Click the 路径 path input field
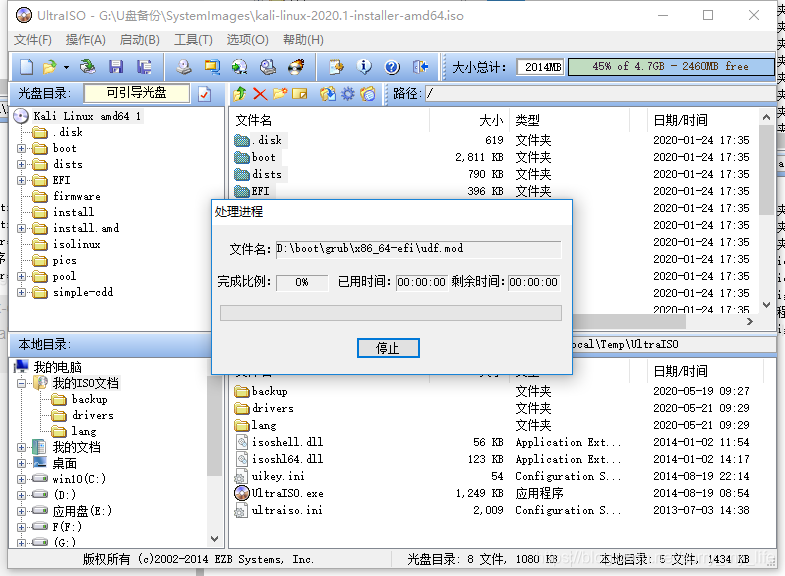The width and height of the screenshot is (785, 576). 600,94
